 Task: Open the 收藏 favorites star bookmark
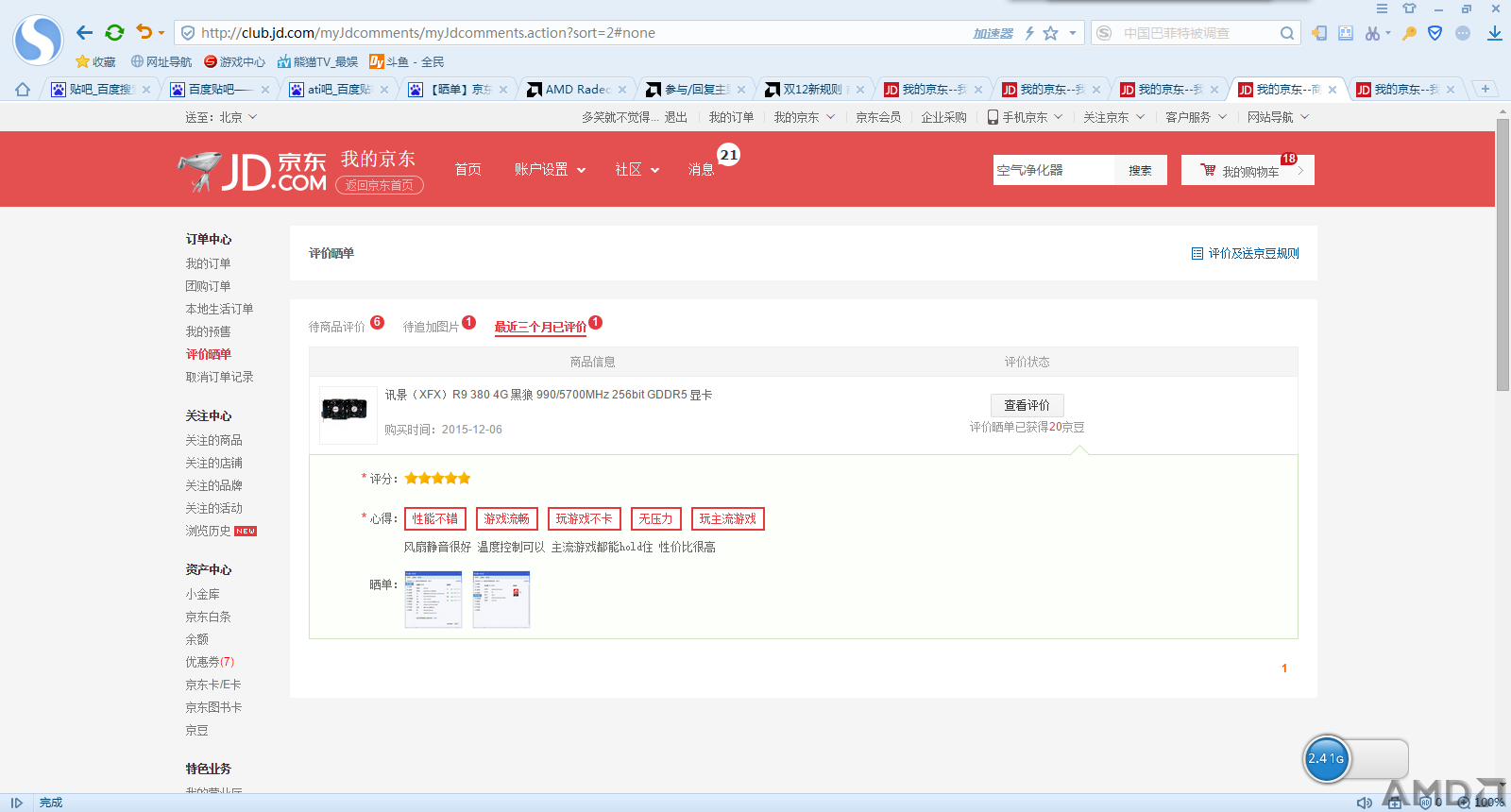point(95,61)
